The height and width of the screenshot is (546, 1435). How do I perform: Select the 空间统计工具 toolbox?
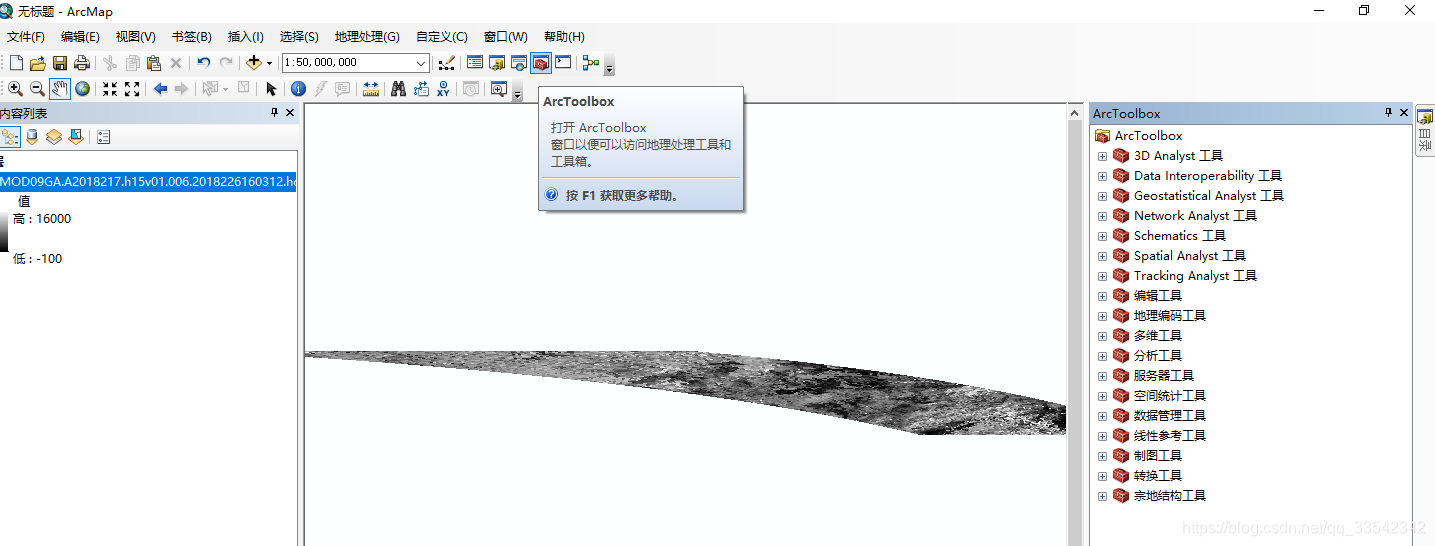click(x=1170, y=396)
